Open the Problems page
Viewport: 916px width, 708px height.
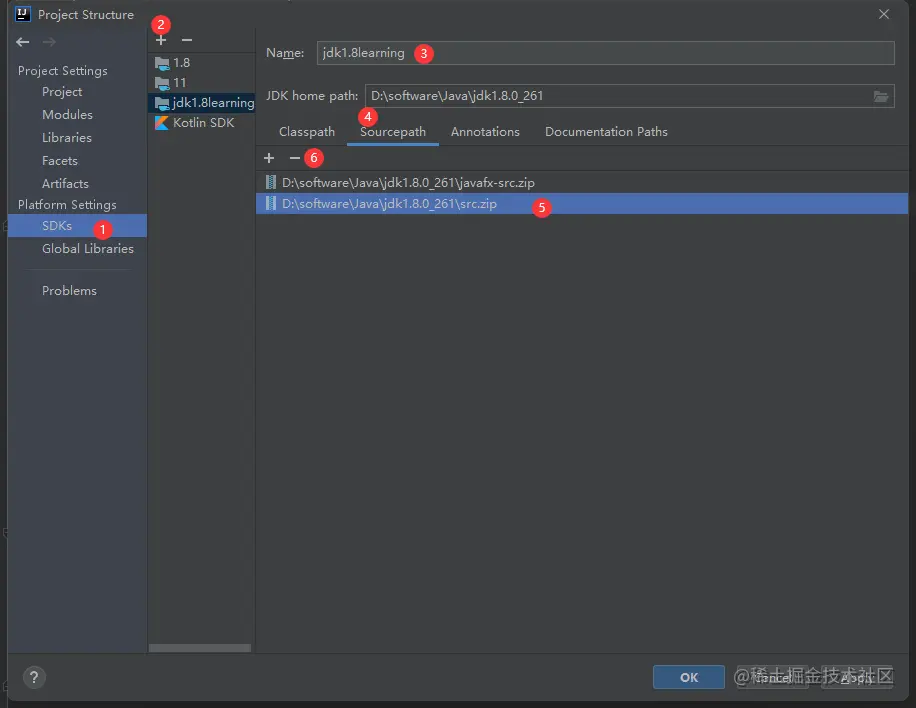[x=69, y=291]
